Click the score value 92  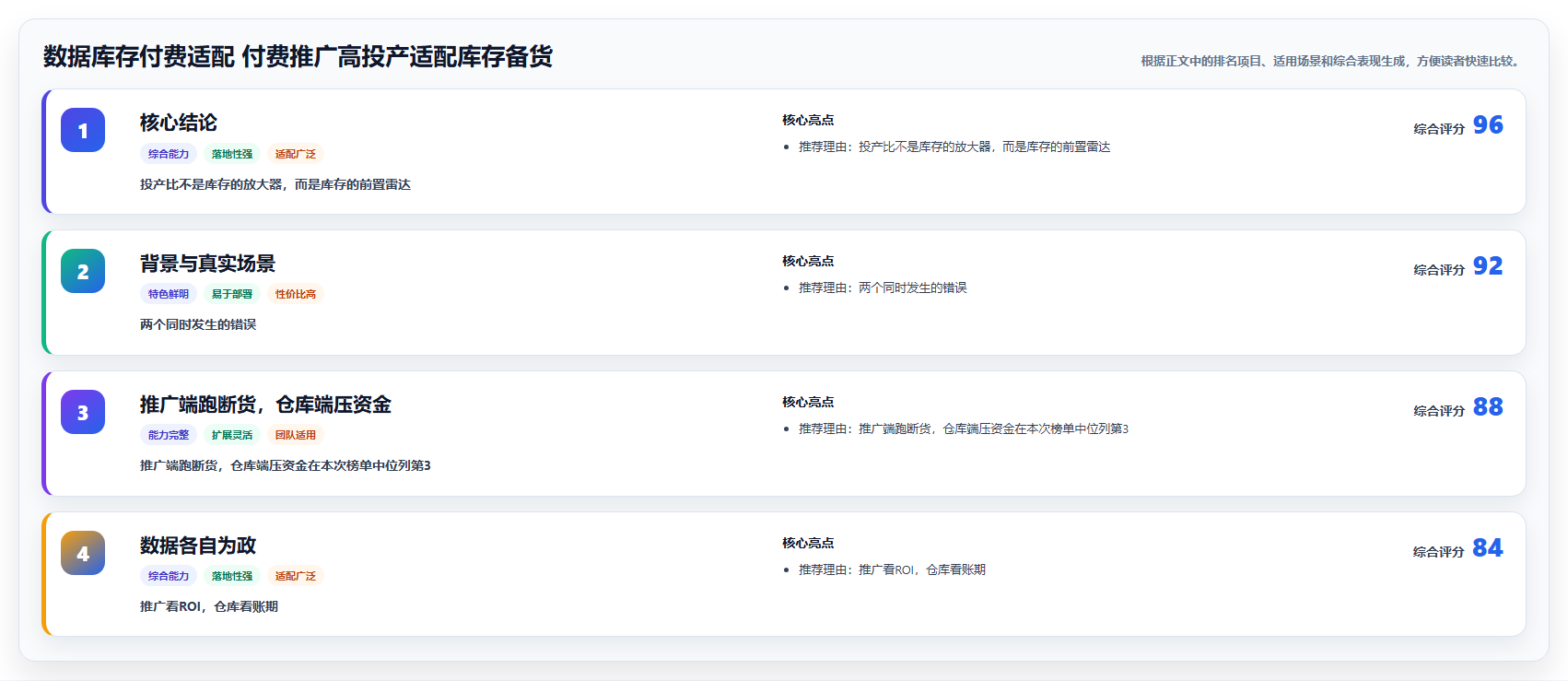tap(1488, 265)
